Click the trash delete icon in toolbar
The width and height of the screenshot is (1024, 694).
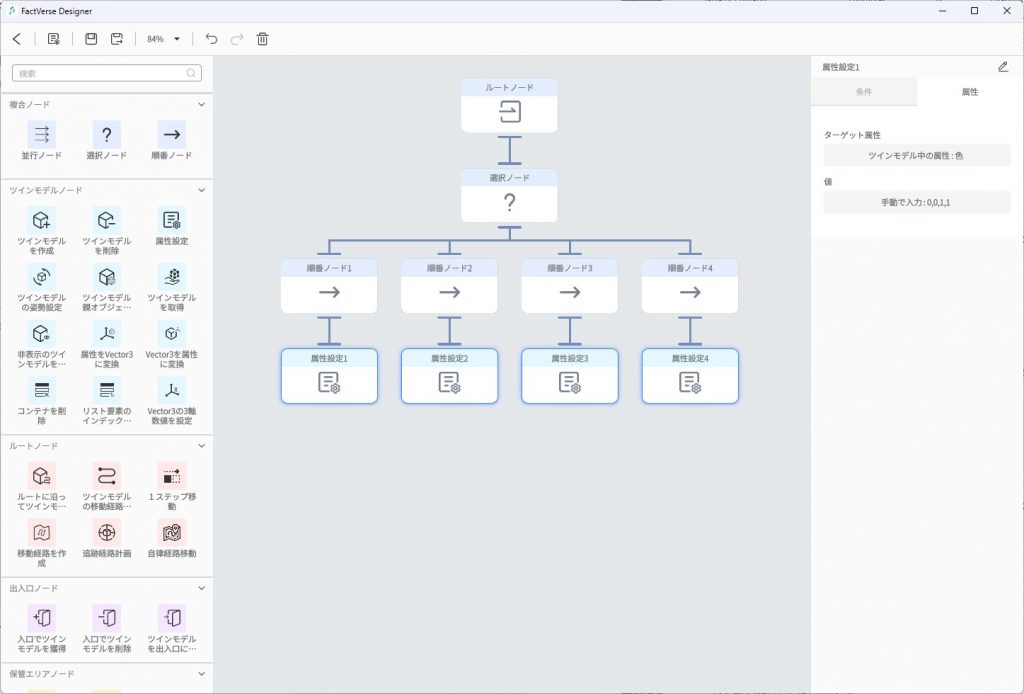click(x=263, y=39)
